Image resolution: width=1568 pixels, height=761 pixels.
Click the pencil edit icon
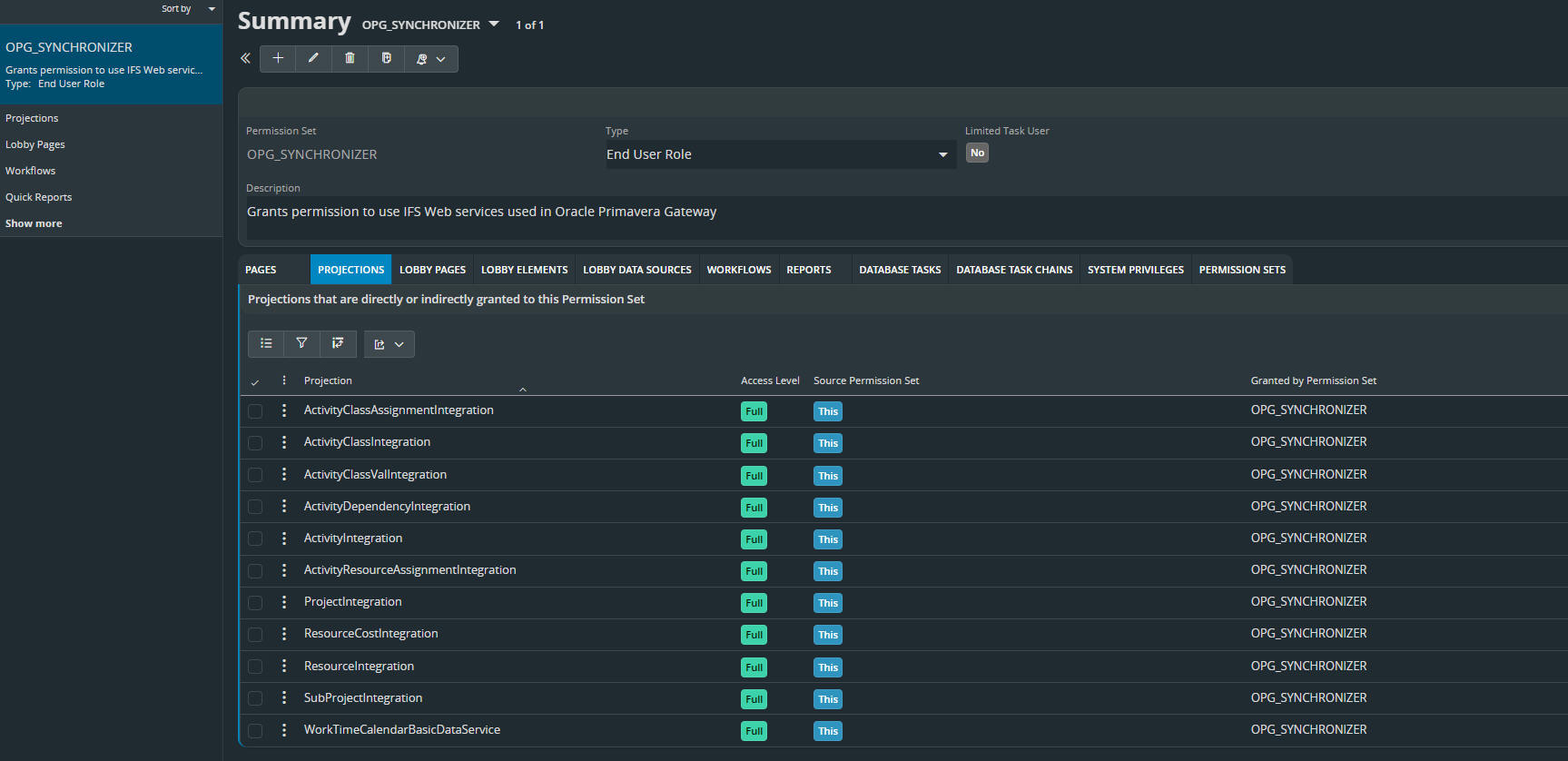(313, 58)
